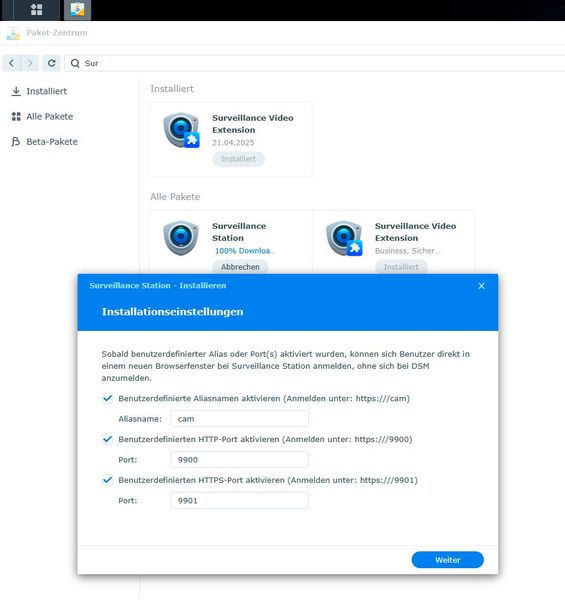Open the DSM main menu grid icon
This screenshot has height=600, width=565.
point(36,10)
